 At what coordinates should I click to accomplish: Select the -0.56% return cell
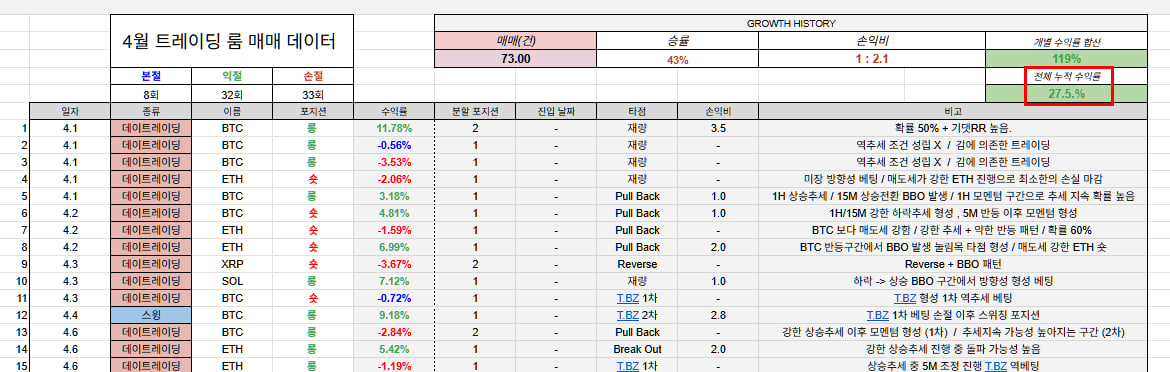(x=394, y=145)
